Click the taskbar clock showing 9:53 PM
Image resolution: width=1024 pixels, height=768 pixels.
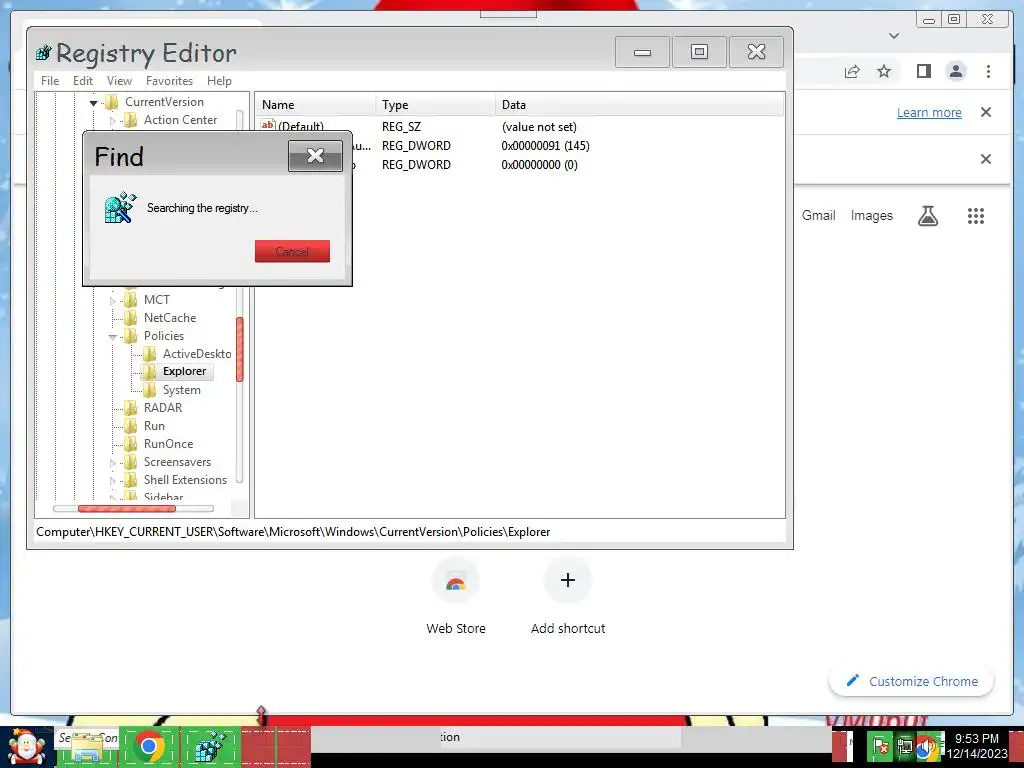coord(976,746)
